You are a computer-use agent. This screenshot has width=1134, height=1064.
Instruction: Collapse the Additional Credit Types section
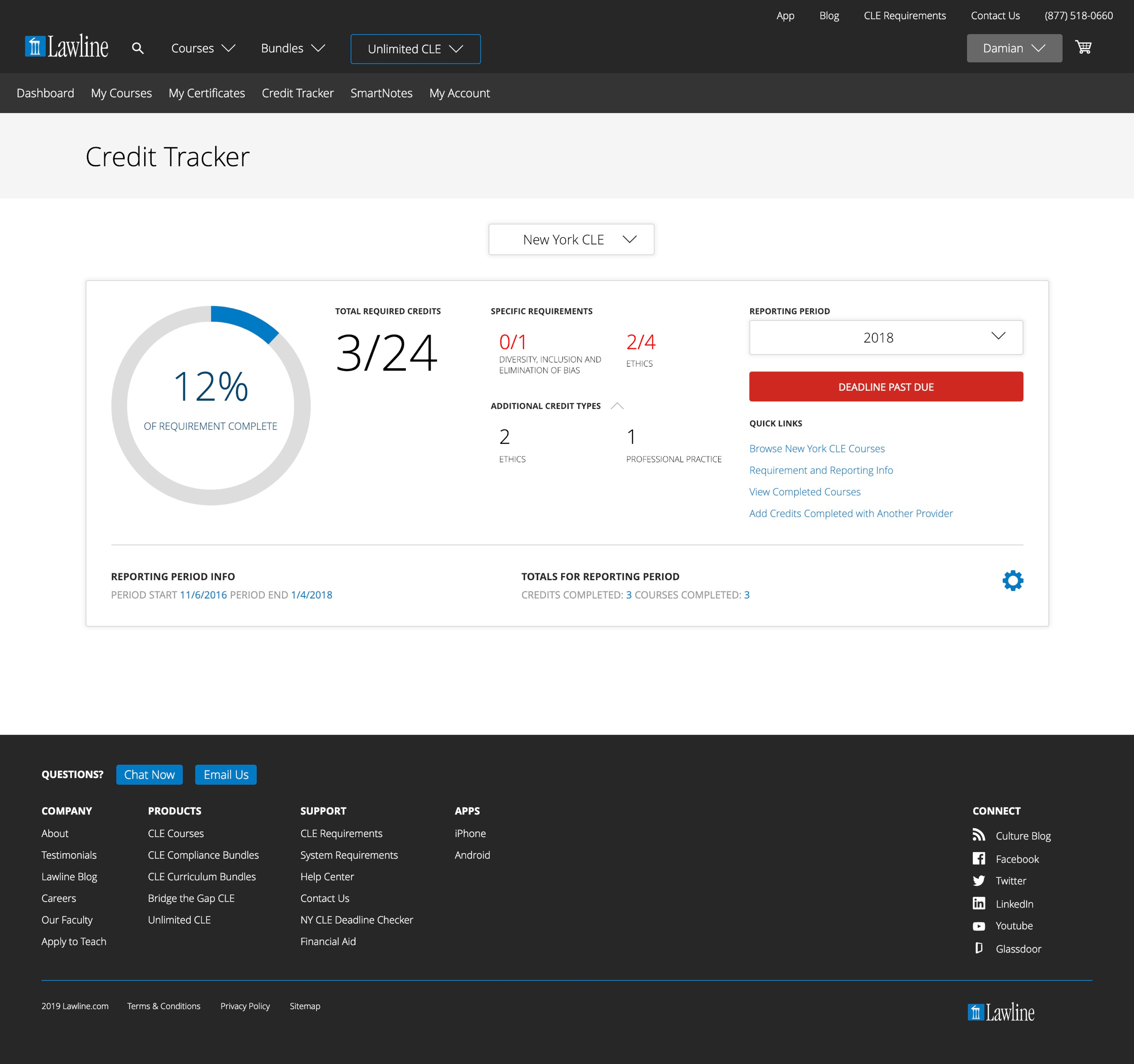pos(617,406)
